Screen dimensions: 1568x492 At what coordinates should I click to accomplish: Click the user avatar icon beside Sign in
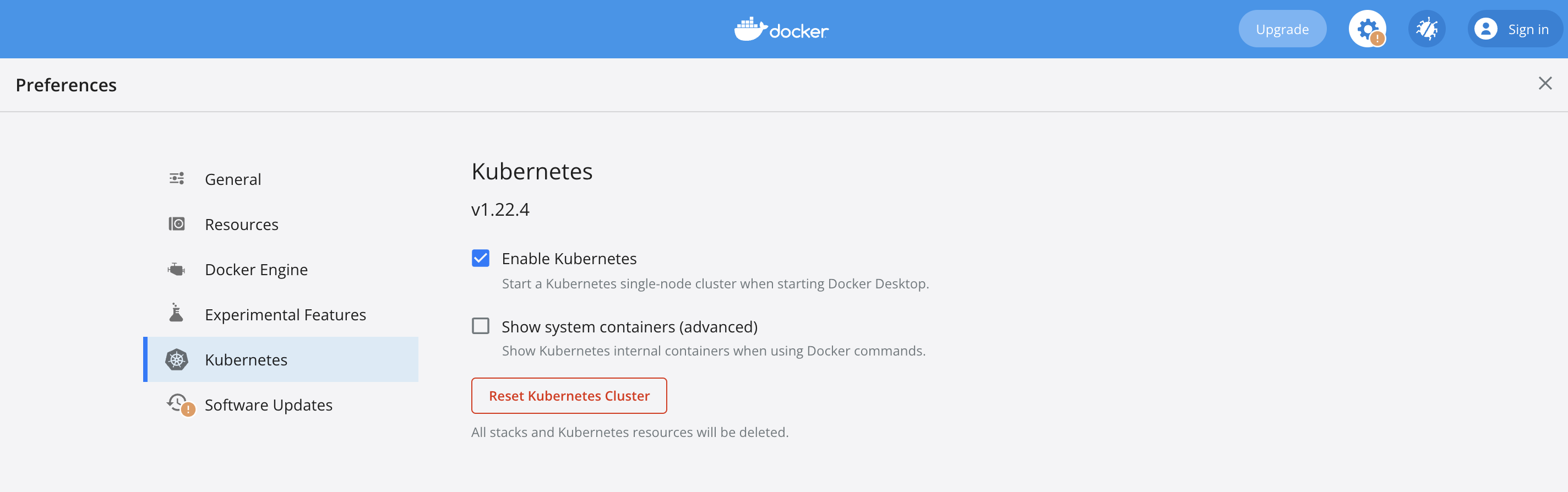(1486, 29)
